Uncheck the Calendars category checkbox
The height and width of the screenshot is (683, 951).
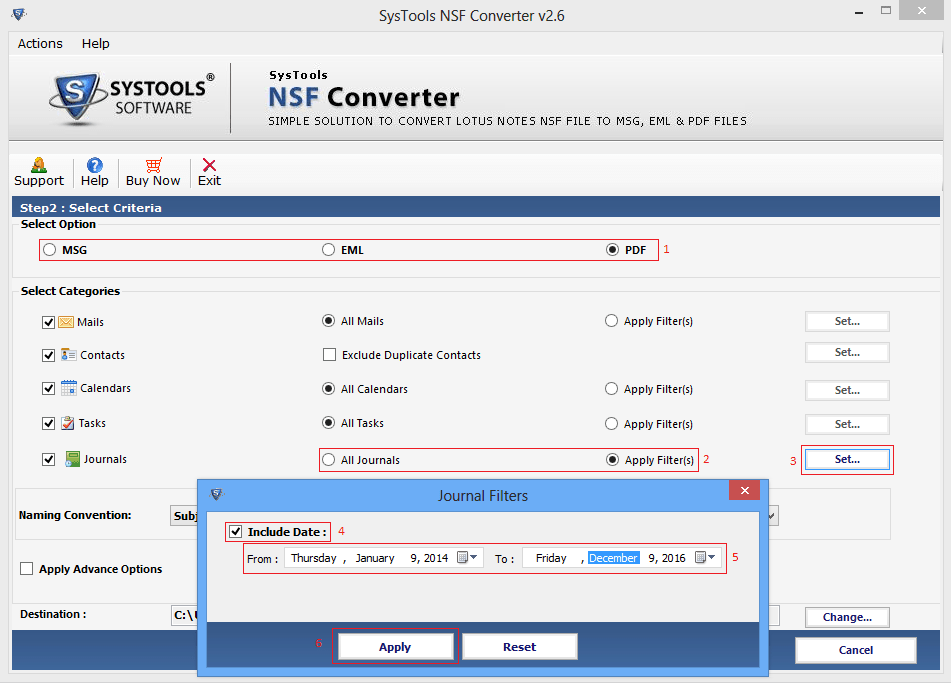[x=49, y=388]
